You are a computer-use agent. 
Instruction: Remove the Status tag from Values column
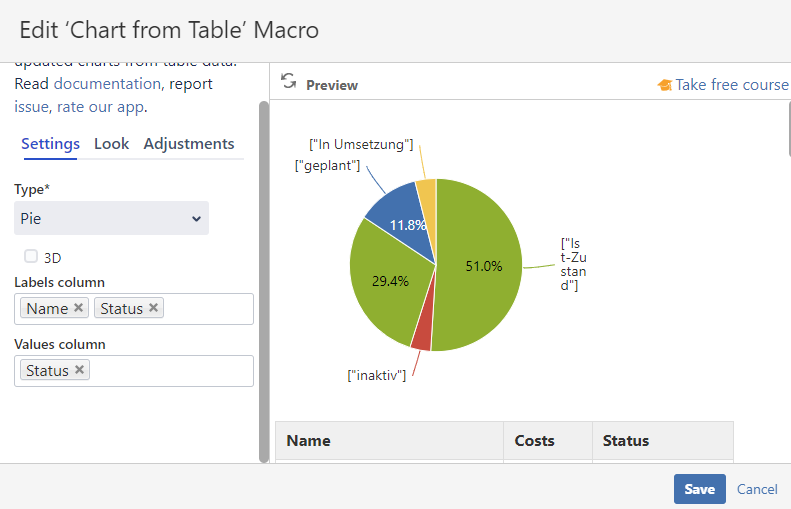pos(80,370)
